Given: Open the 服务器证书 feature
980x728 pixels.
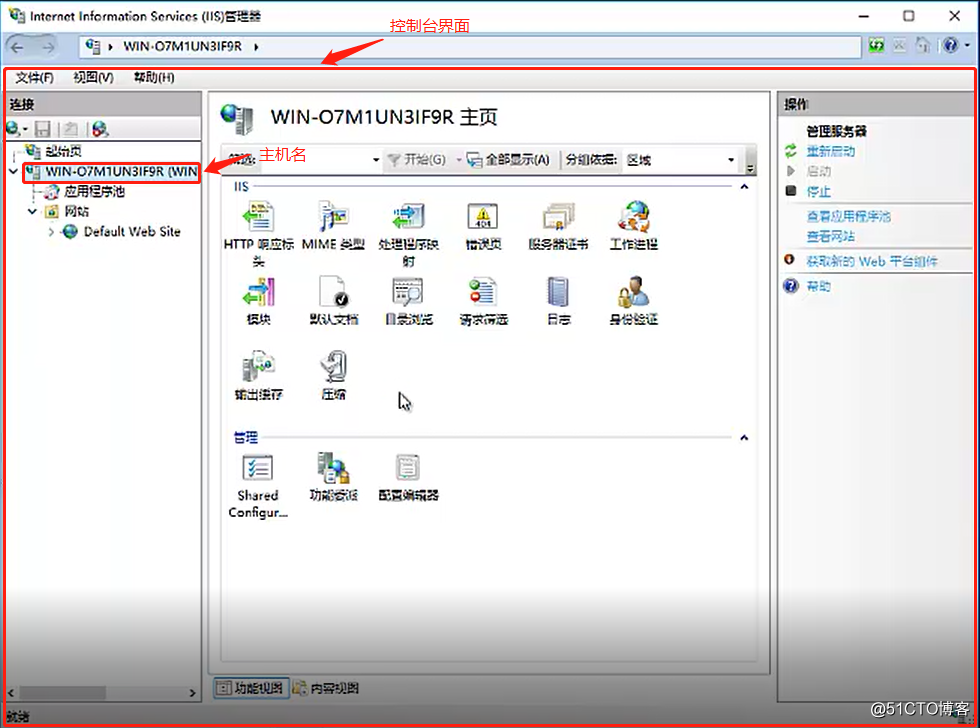Looking at the screenshot, I should [x=558, y=226].
